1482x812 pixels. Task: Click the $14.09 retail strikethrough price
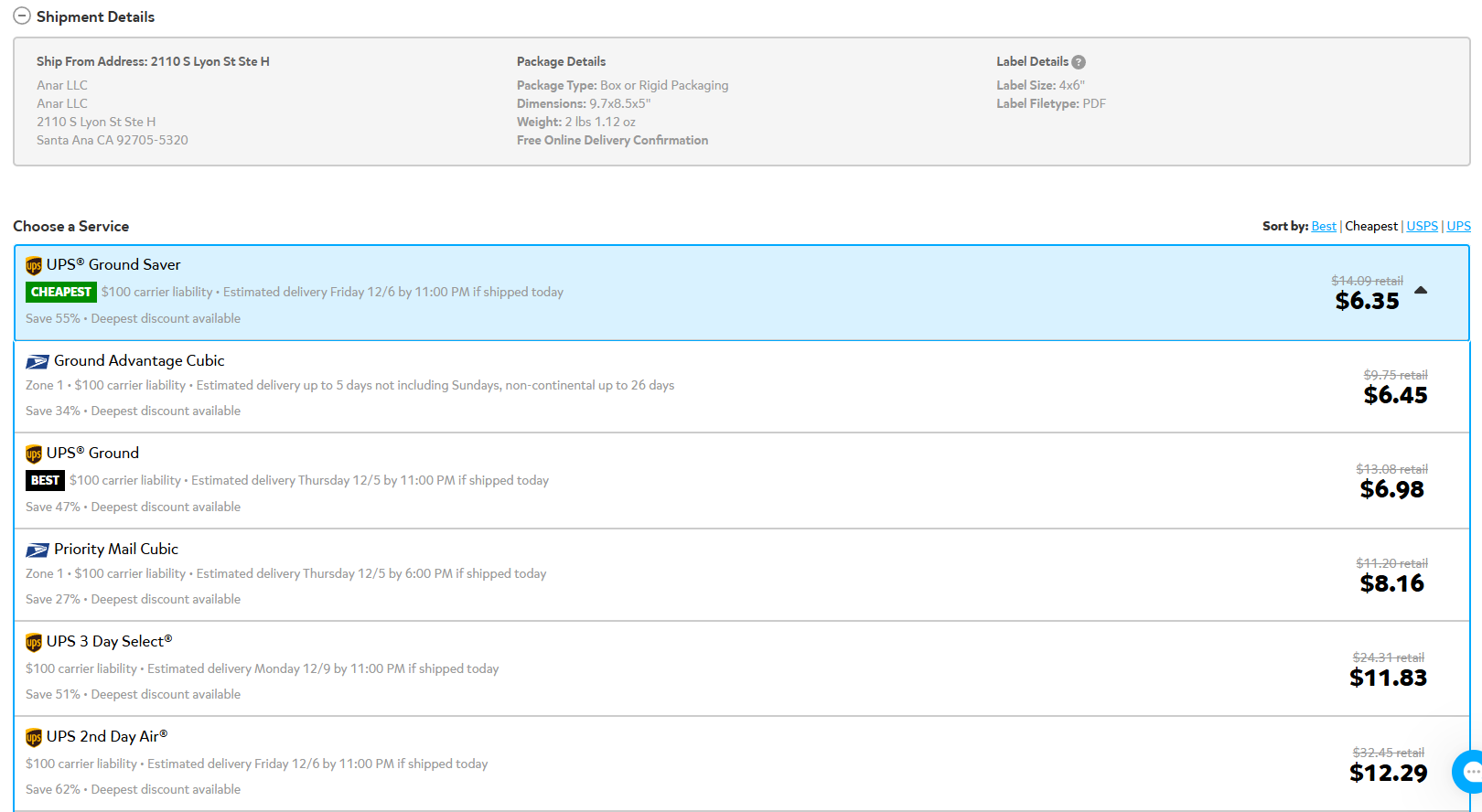pos(1367,281)
